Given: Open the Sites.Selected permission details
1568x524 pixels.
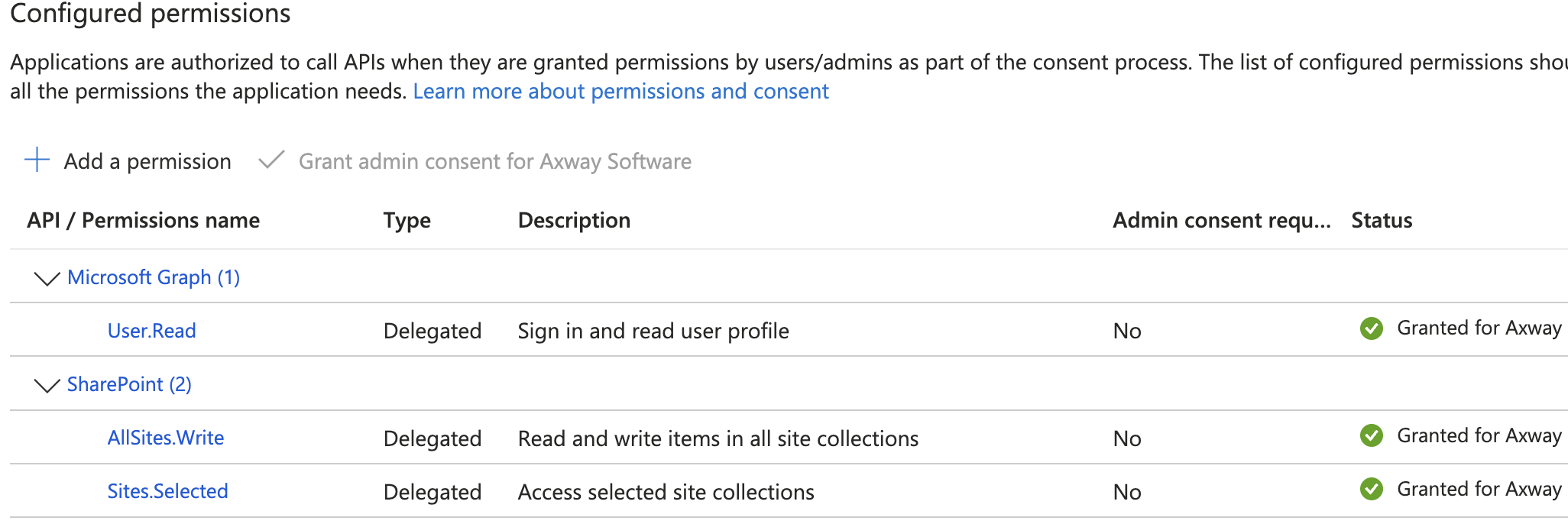Looking at the screenshot, I should (167, 491).
